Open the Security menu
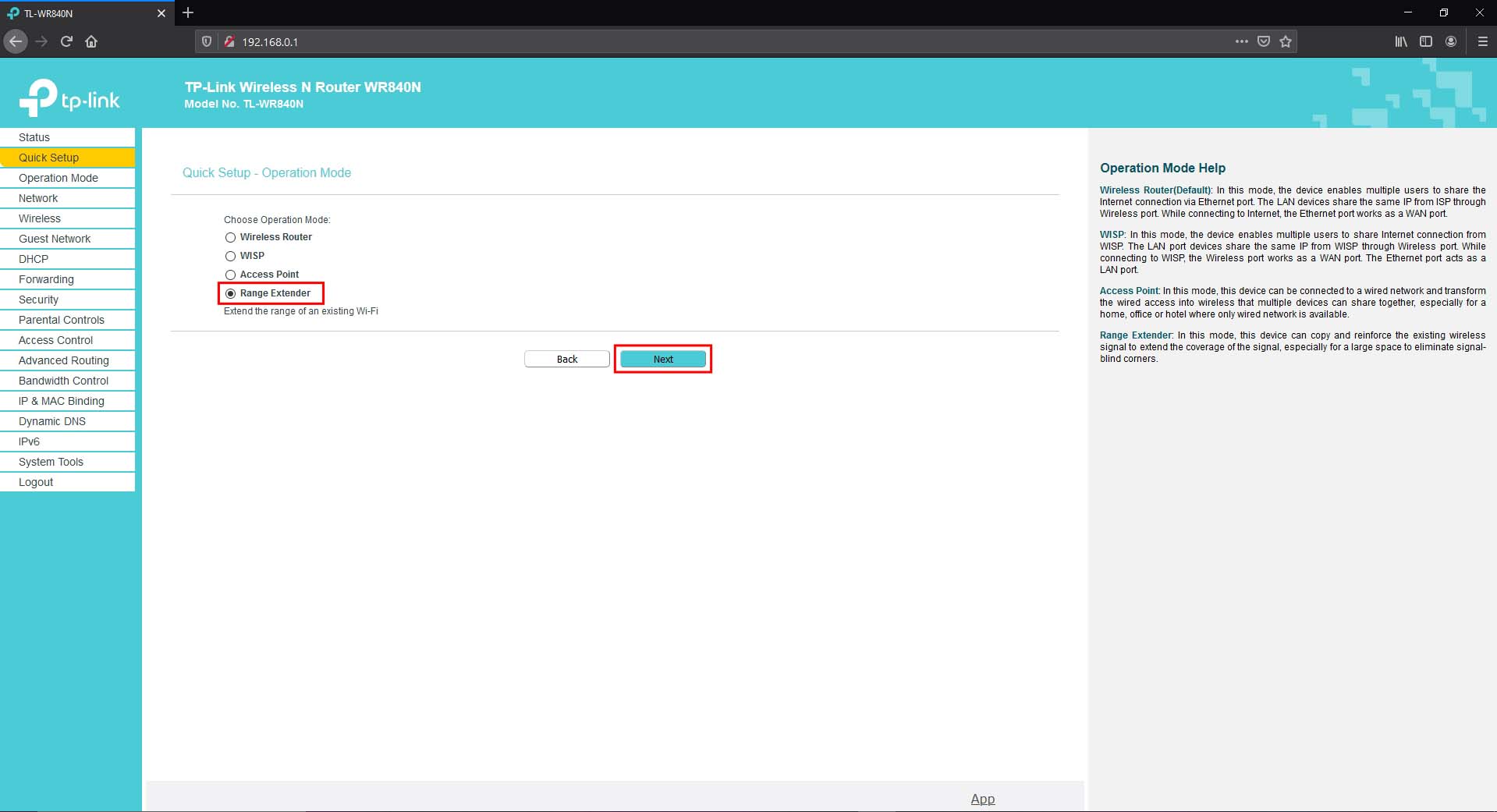The width and height of the screenshot is (1497, 812). tap(67, 300)
